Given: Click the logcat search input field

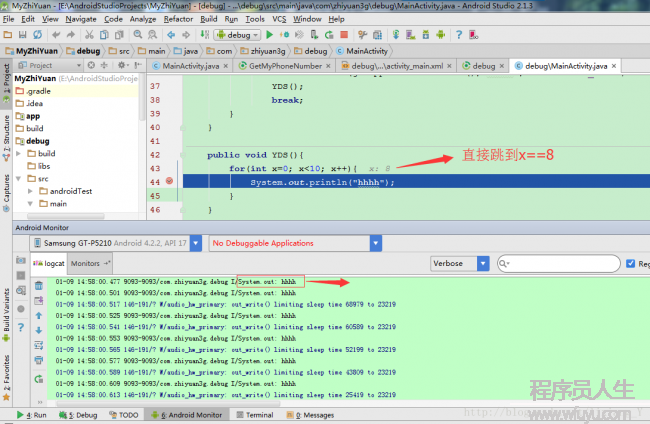Looking at the screenshot, I should (559, 264).
